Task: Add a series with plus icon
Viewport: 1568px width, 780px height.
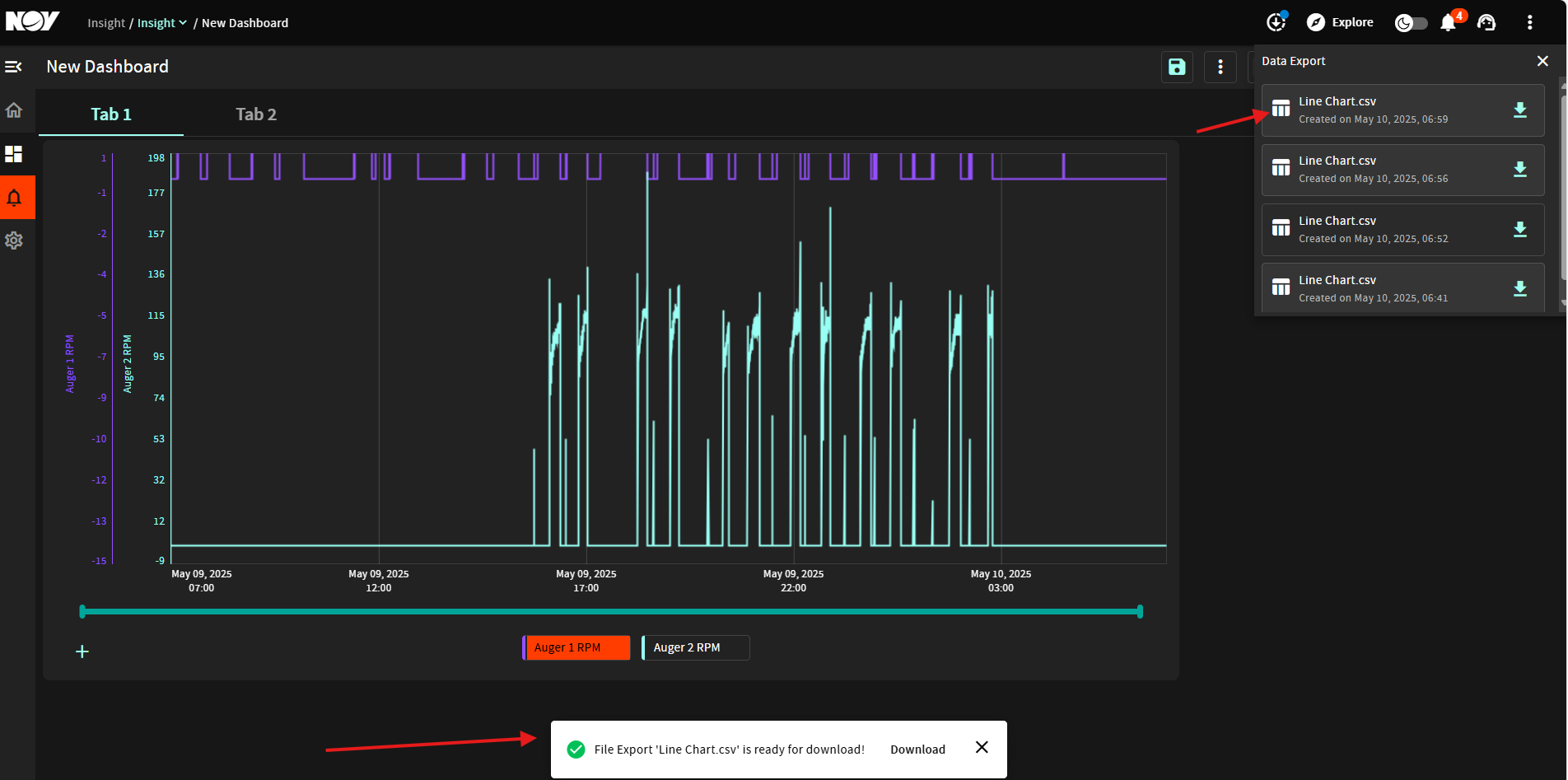Action: (82, 652)
